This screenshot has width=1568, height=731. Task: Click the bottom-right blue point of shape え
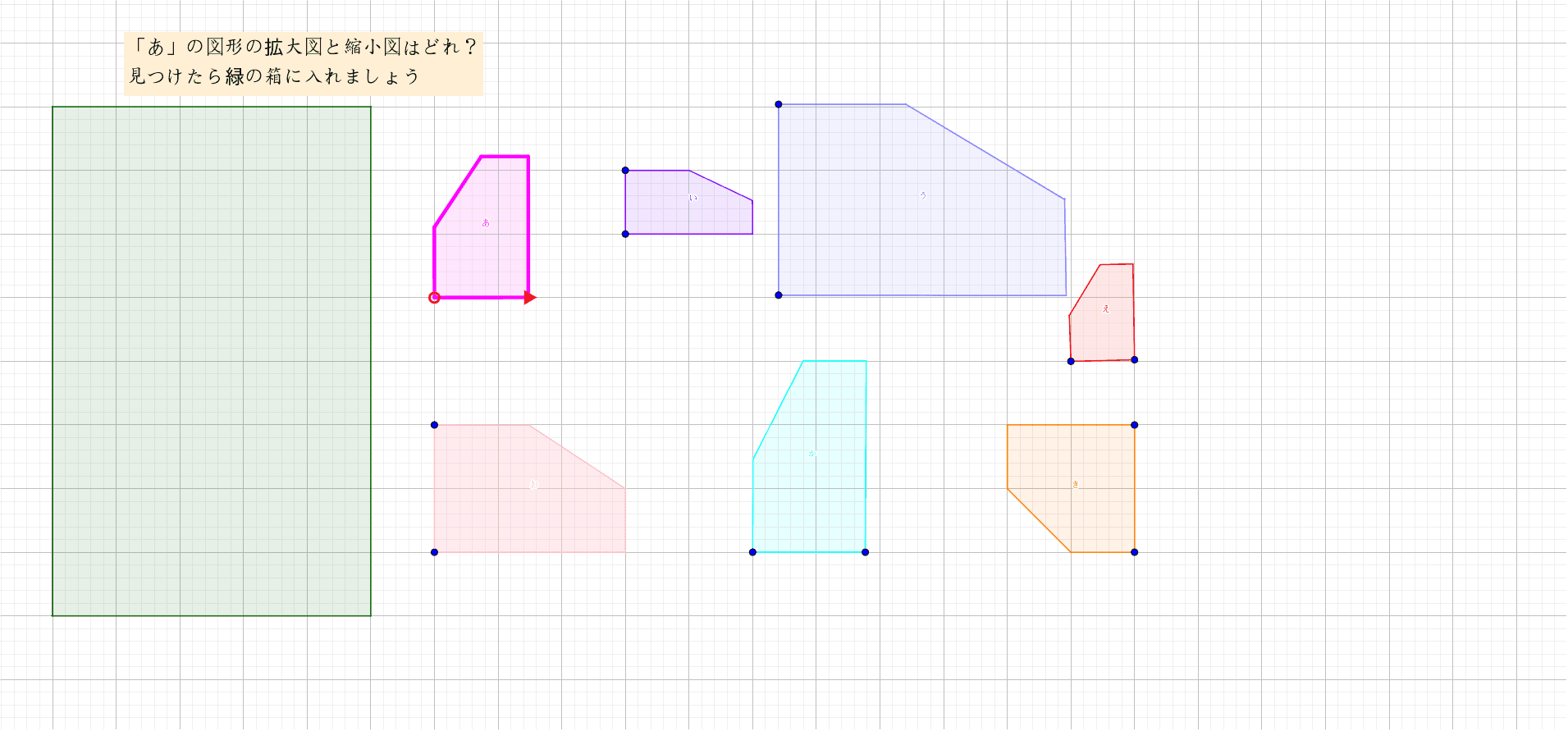pyautogui.click(x=1135, y=359)
